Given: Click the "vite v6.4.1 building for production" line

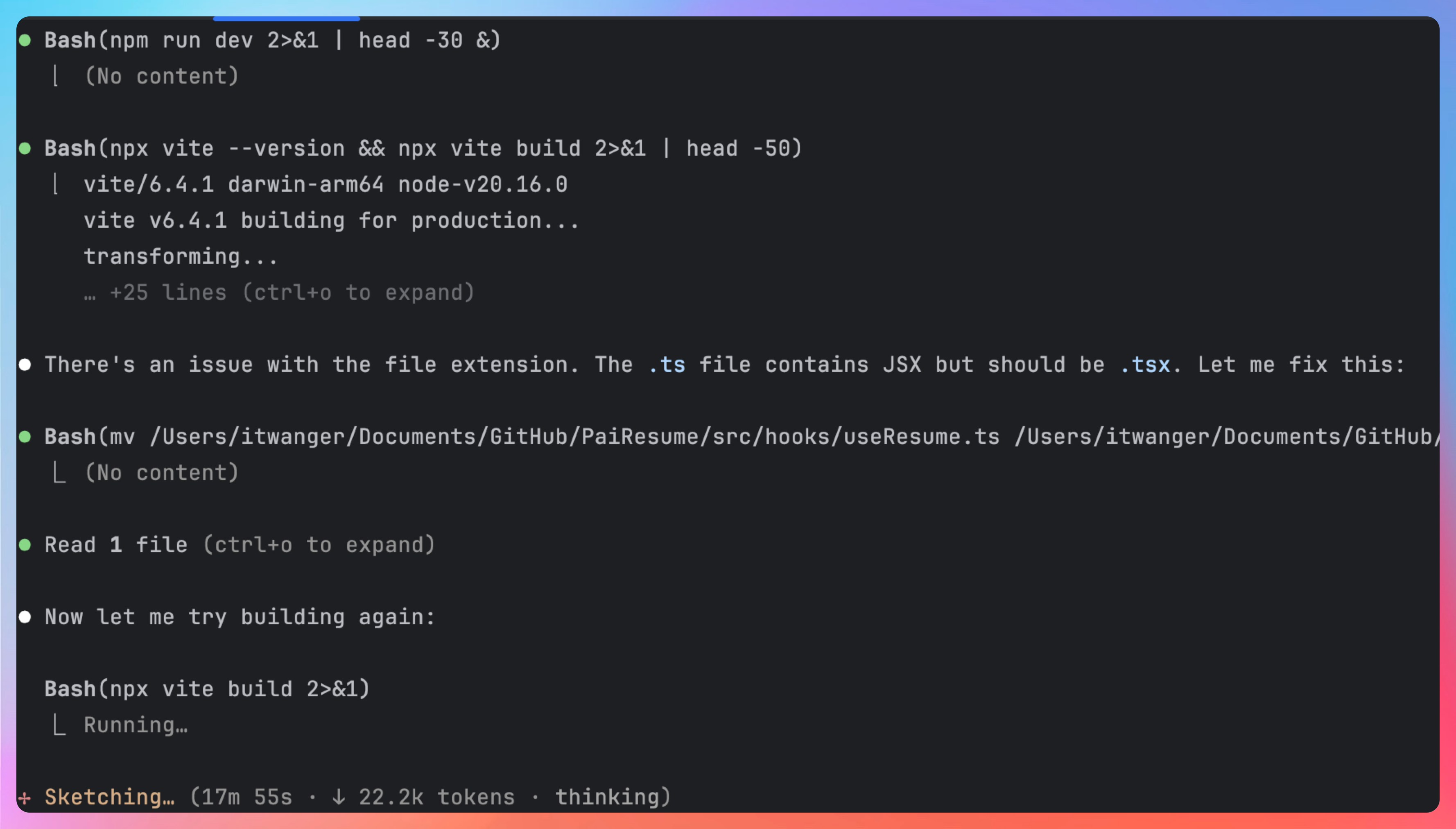Looking at the screenshot, I should click(x=331, y=220).
